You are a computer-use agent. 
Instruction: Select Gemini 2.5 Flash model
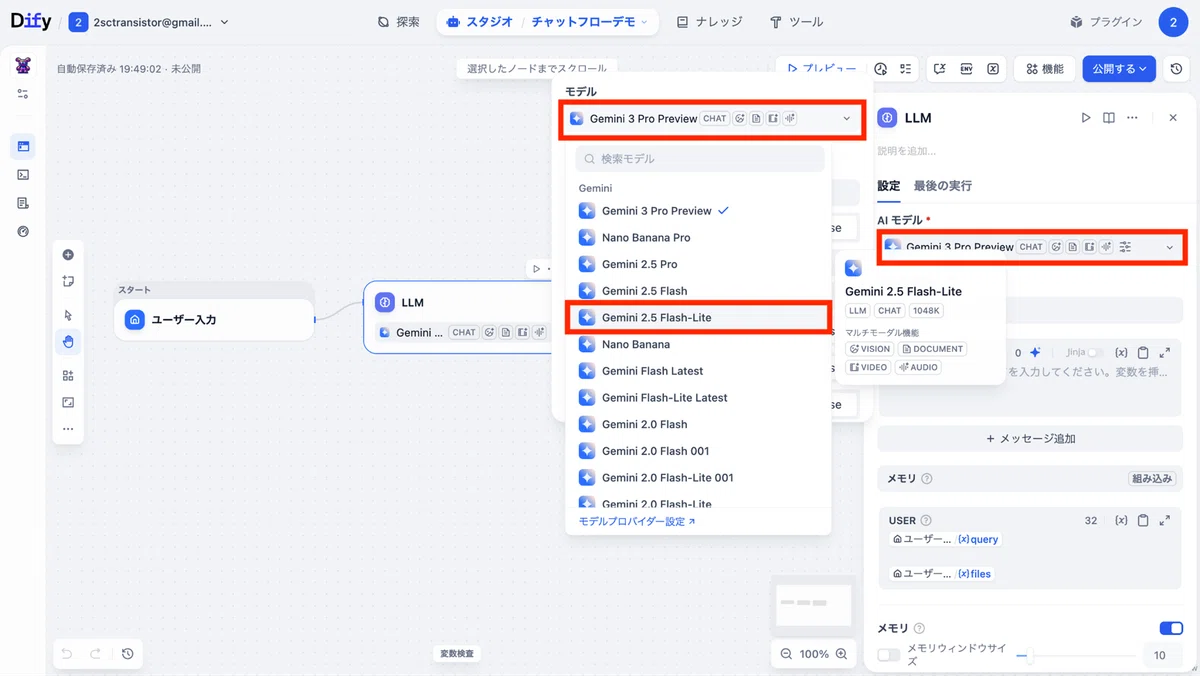(698, 291)
